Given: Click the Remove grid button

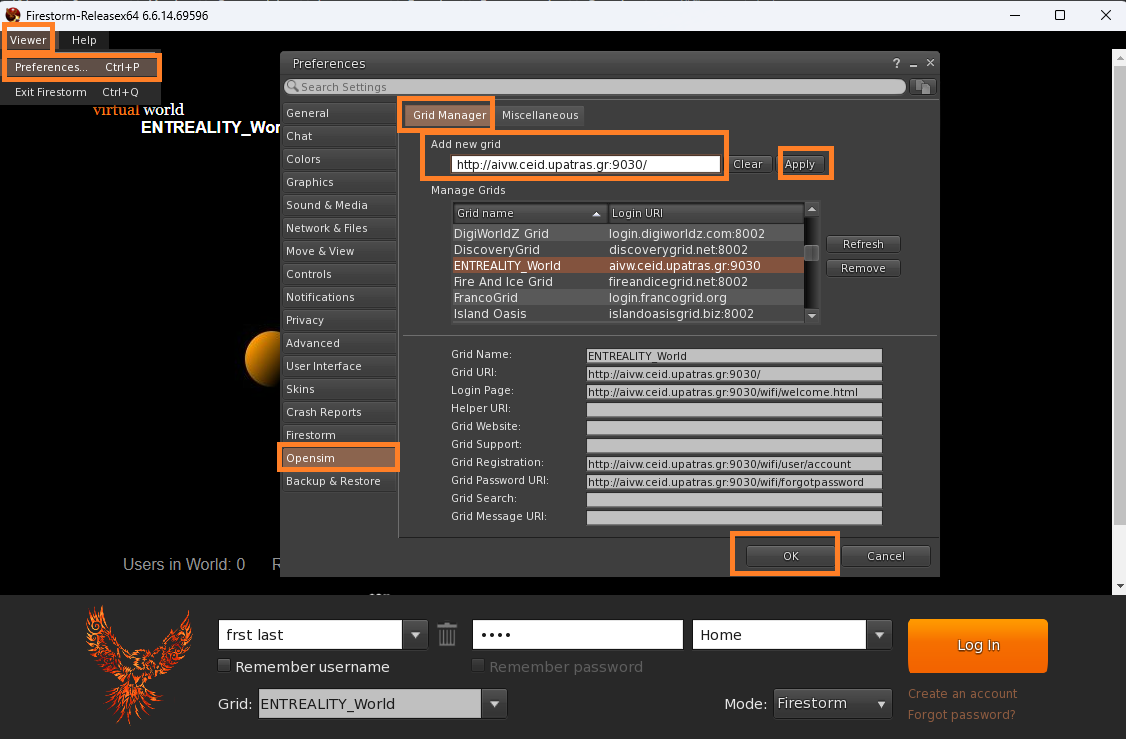Looking at the screenshot, I should (x=863, y=268).
